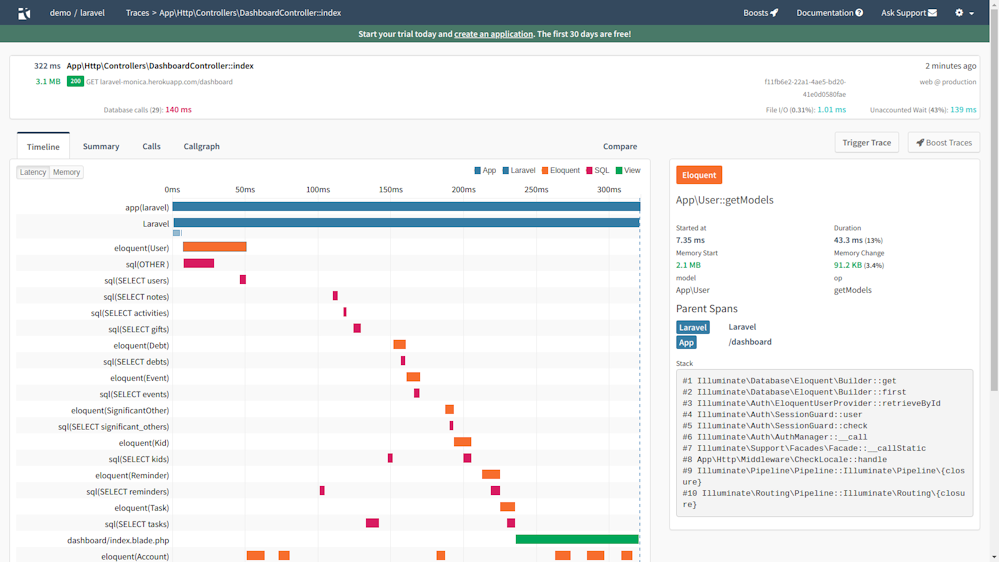This screenshot has height=562, width=999.
Task: Click the blue Laravel parent span badge
Action: pos(692,327)
